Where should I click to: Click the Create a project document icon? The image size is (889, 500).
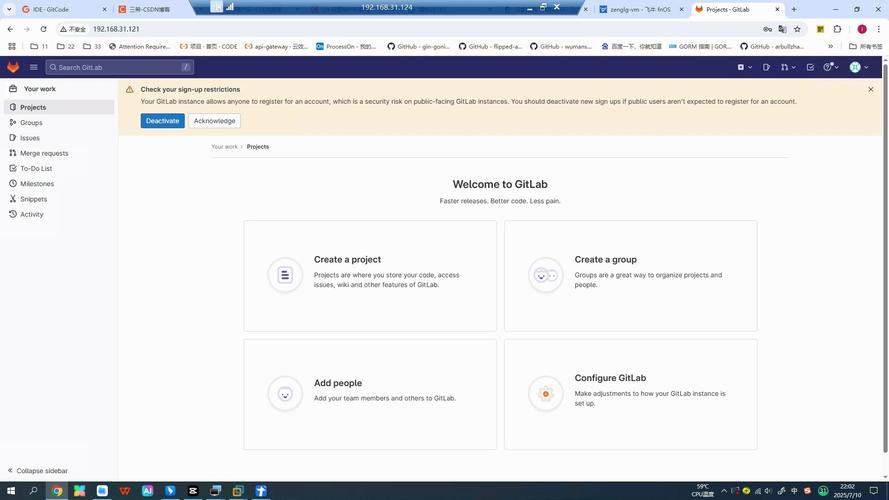(285, 275)
